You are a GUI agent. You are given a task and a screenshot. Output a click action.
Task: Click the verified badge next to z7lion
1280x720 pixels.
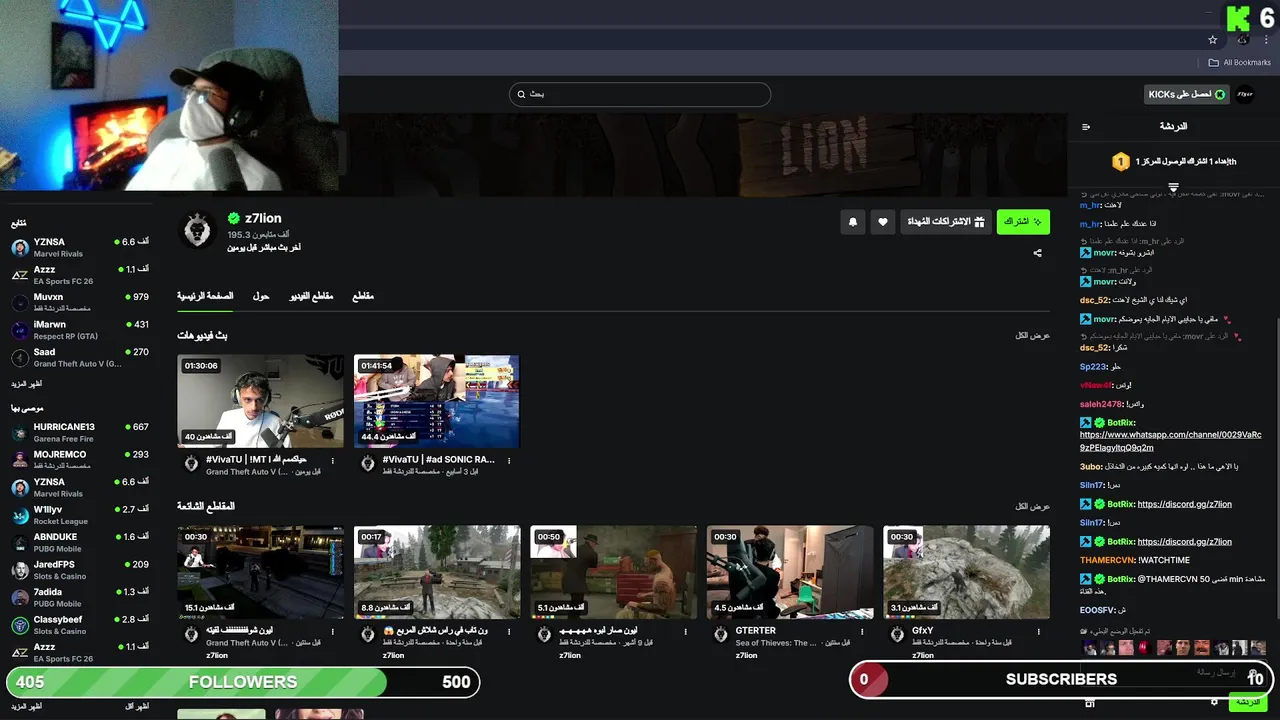point(233,218)
